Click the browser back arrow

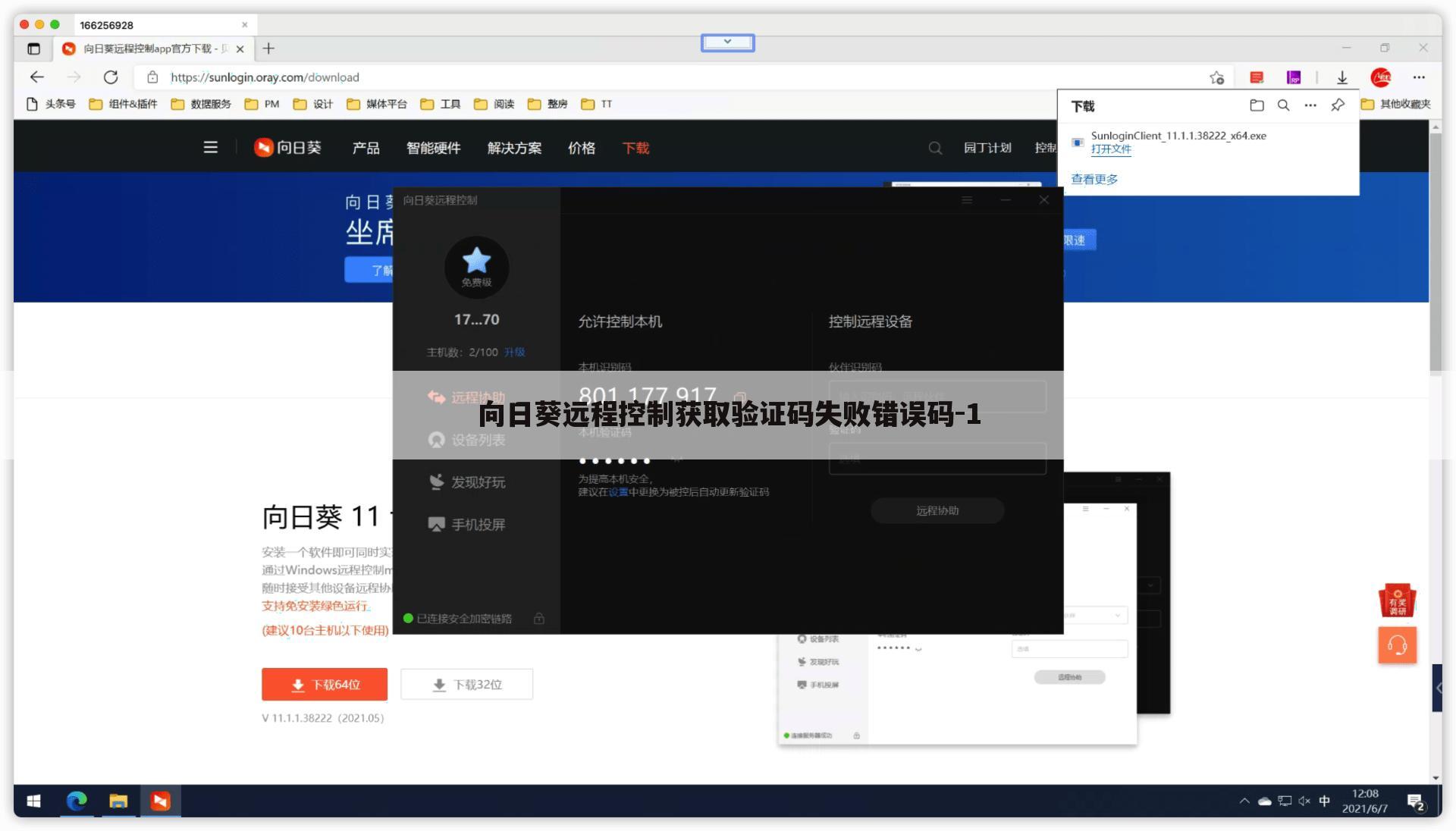[x=36, y=77]
